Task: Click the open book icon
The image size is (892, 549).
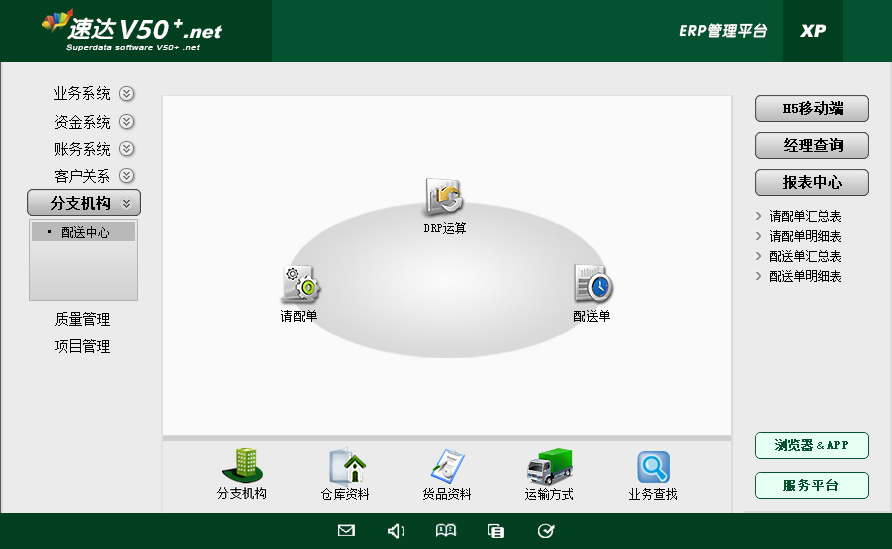Action: pyautogui.click(x=445, y=531)
